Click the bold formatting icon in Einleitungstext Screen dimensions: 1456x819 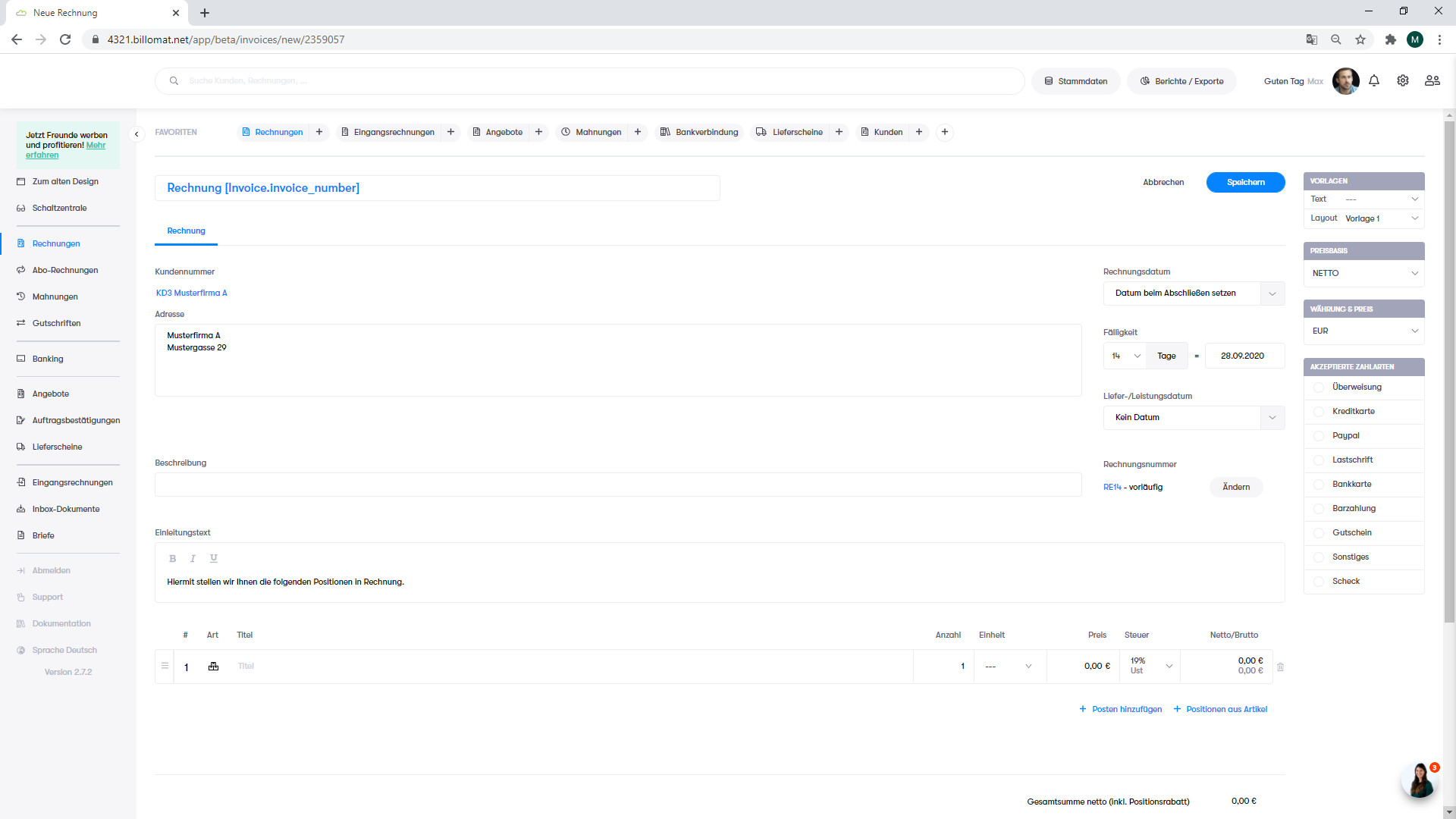pyautogui.click(x=172, y=559)
